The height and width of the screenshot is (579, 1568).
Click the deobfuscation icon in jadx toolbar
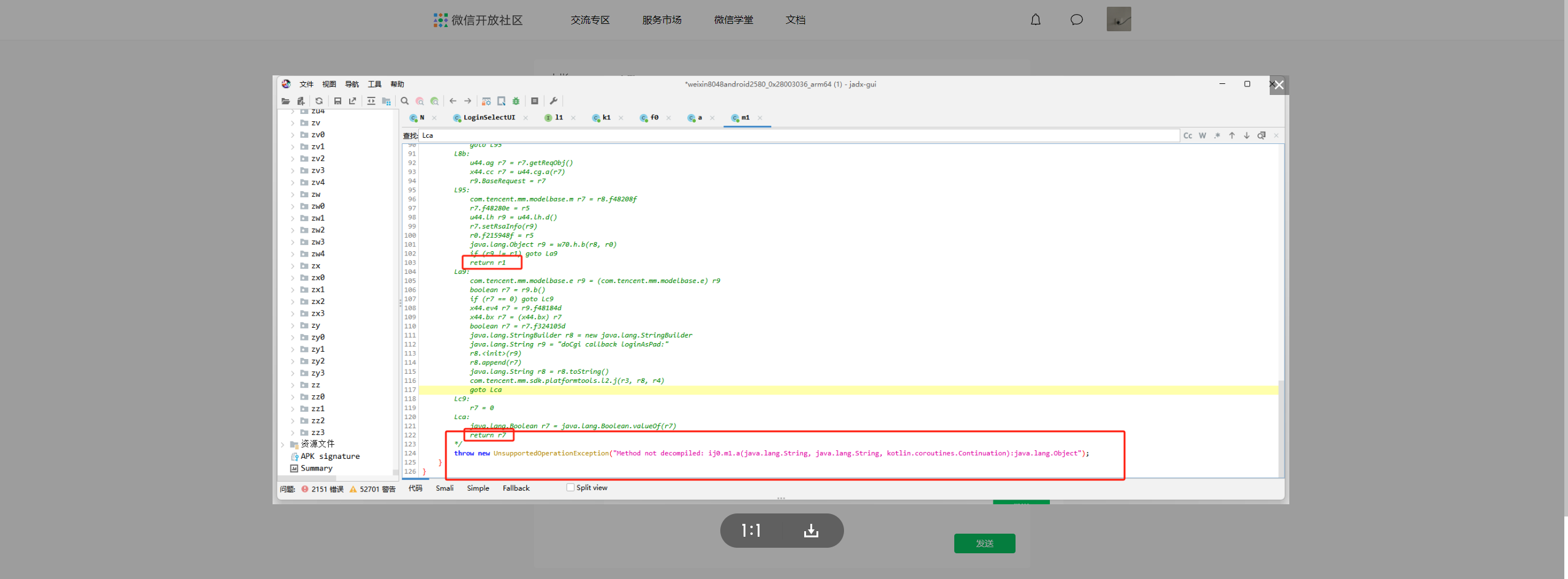pos(486,101)
